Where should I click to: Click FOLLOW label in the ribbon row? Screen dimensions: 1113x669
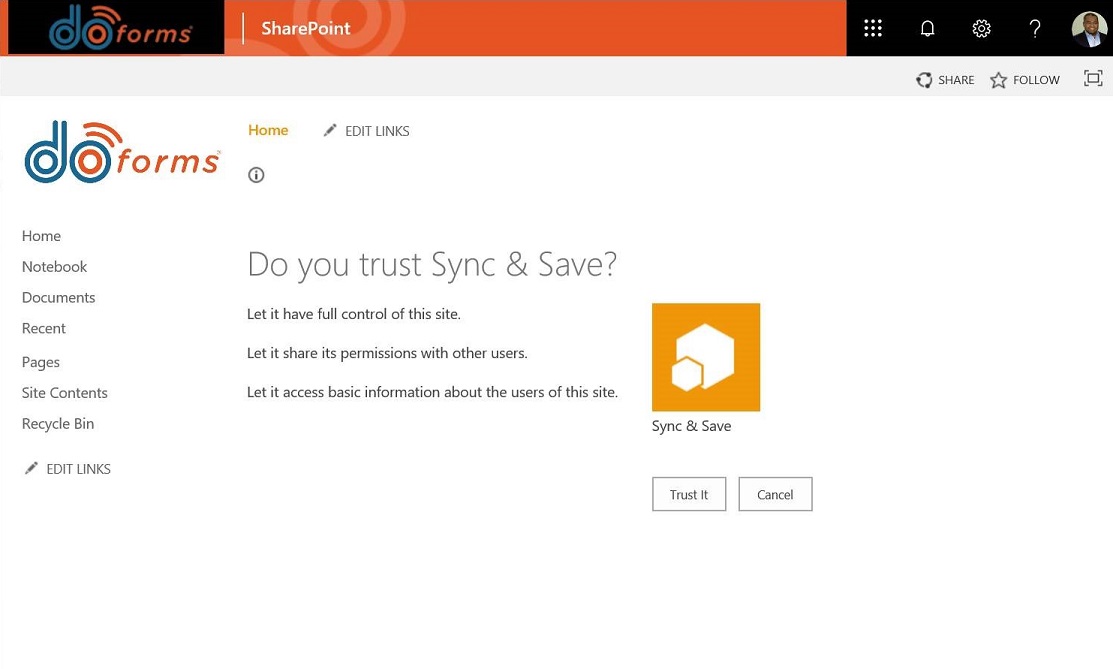[1036, 80]
